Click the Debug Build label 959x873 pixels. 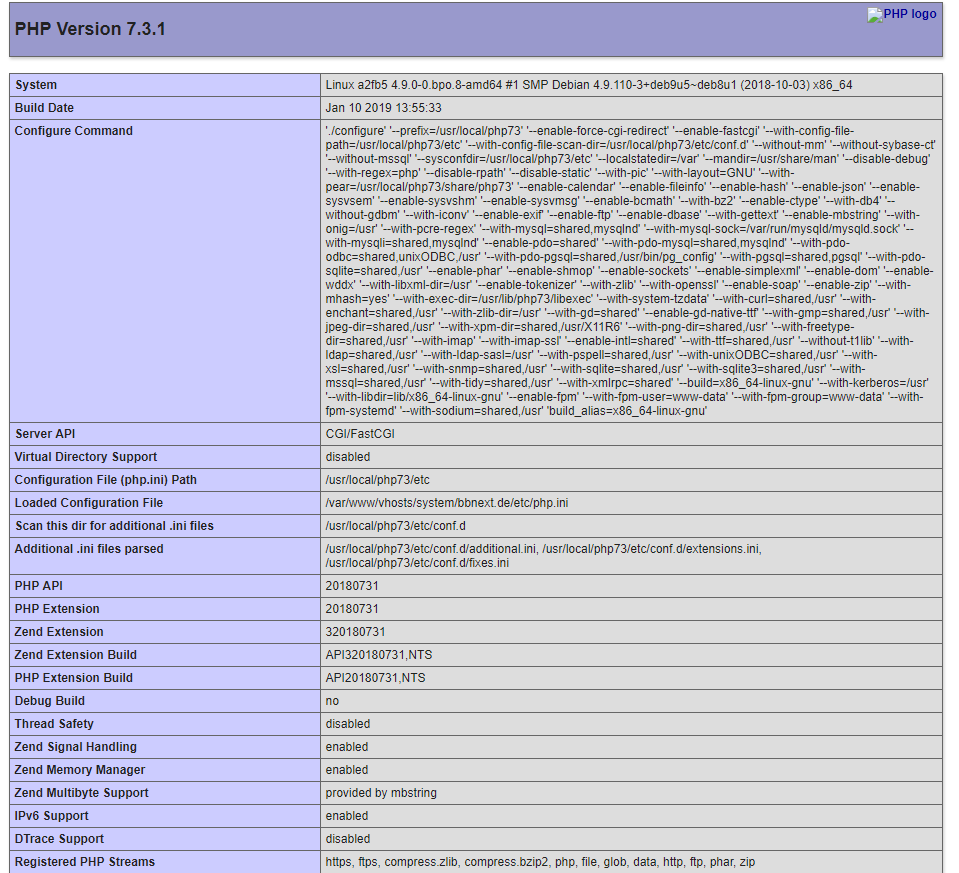50,701
